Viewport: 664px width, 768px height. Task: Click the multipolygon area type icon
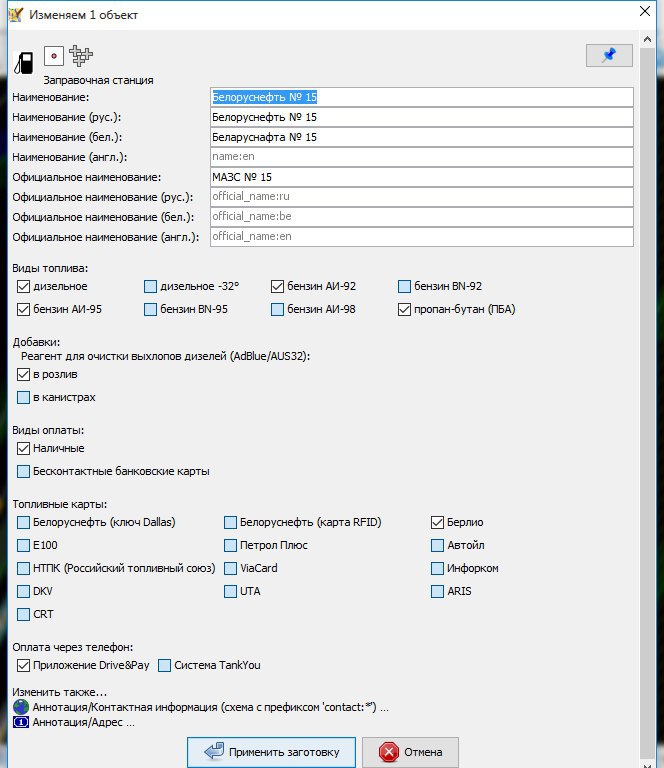81,55
